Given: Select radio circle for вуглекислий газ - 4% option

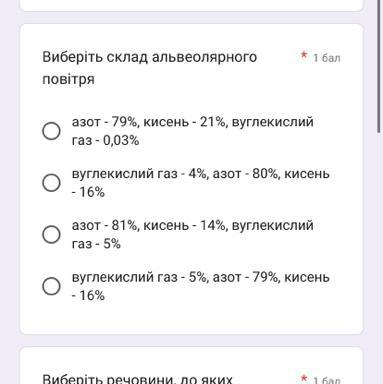Looking at the screenshot, I should tap(51, 183).
